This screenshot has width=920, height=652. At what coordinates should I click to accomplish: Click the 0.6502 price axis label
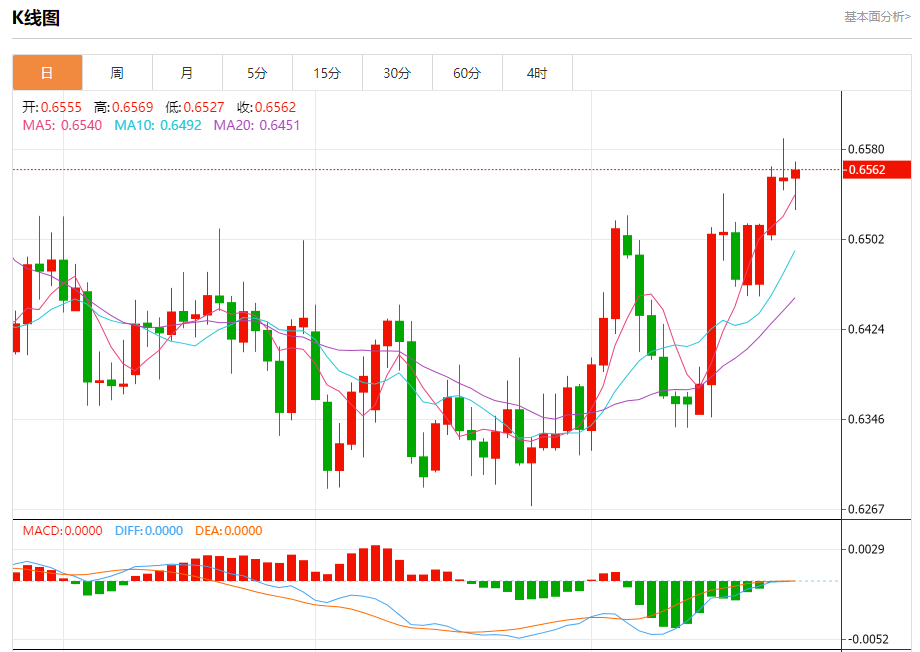(x=866, y=239)
